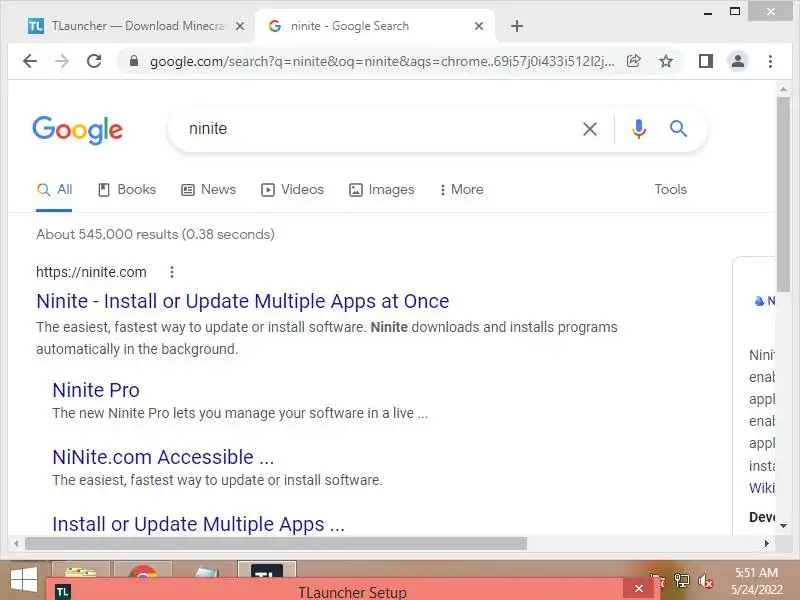The image size is (800, 600).
Task: Open the Chrome three-dot menu
Action: point(770,62)
